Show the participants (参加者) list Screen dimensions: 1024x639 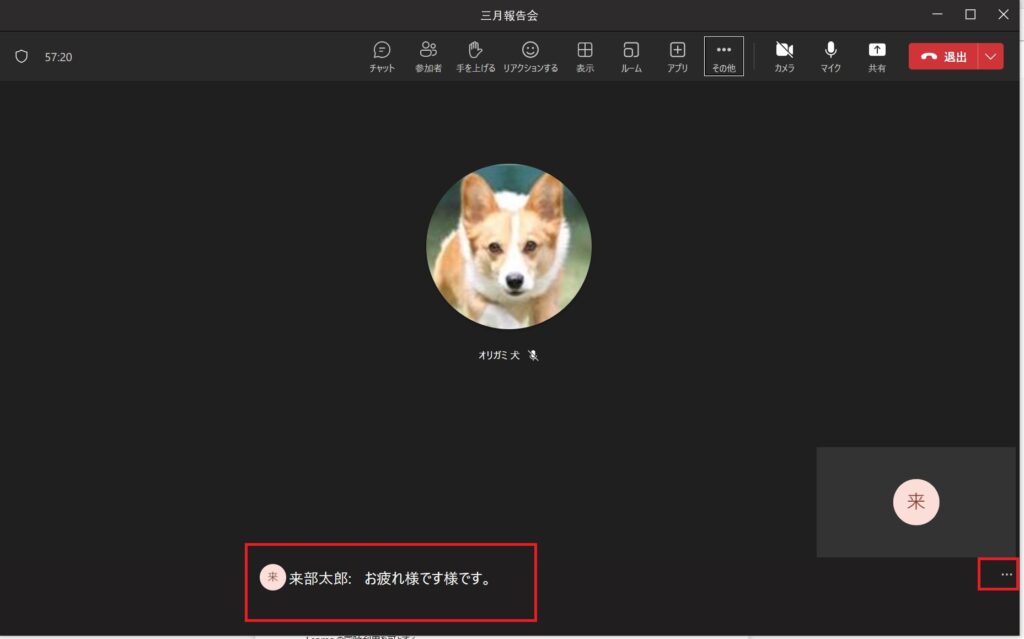pyautogui.click(x=428, y=56)
